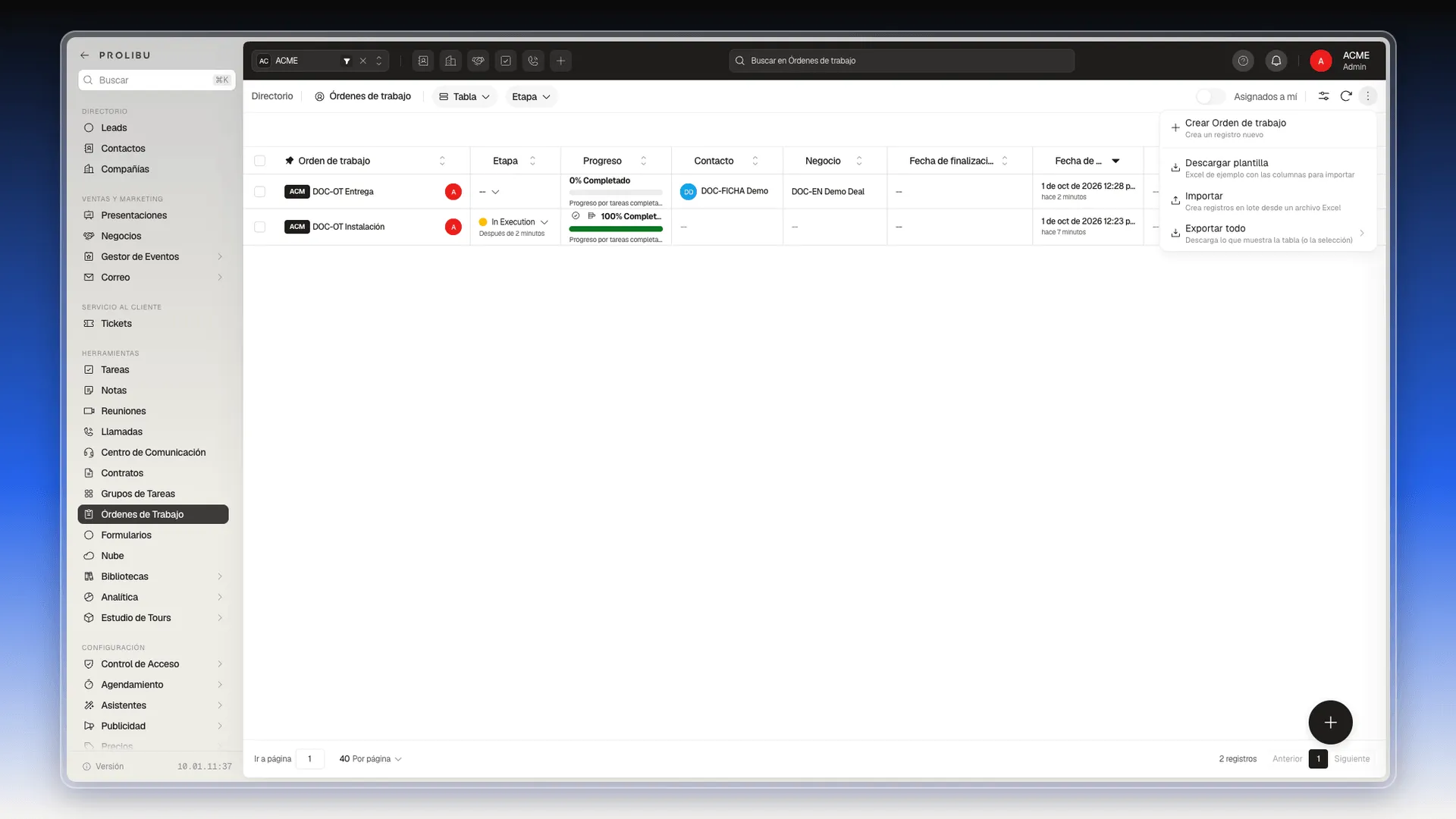This screenshot has height=819, width=1456.
Task: Click the 0% Completado progress bar
Action: pos(616,193)
